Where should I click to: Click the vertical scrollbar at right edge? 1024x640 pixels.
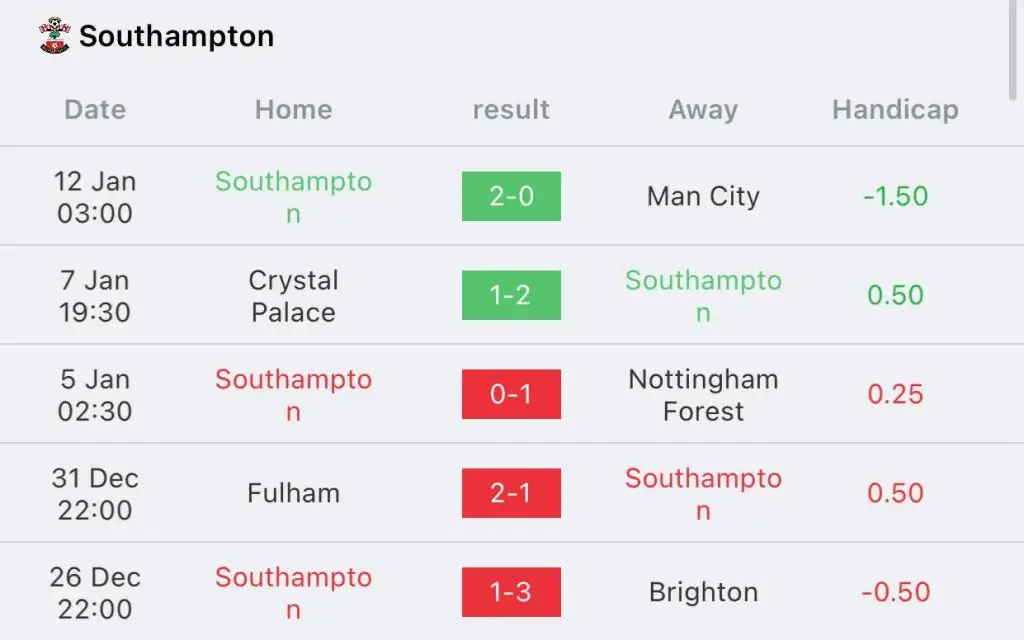[x=1012, y=51]
